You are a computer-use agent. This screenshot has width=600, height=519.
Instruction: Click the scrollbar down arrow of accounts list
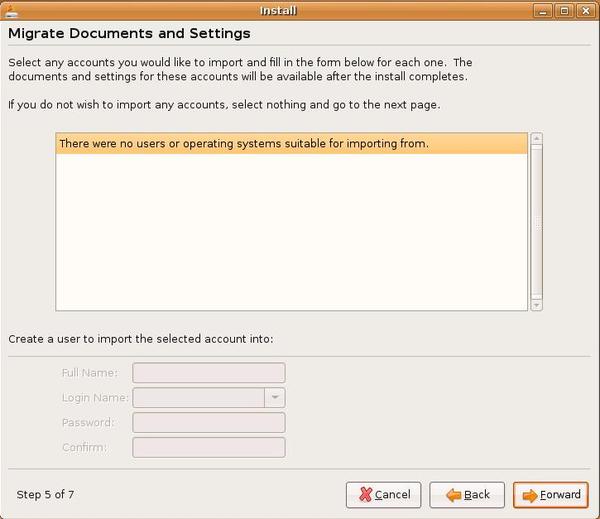coord(537,305)
